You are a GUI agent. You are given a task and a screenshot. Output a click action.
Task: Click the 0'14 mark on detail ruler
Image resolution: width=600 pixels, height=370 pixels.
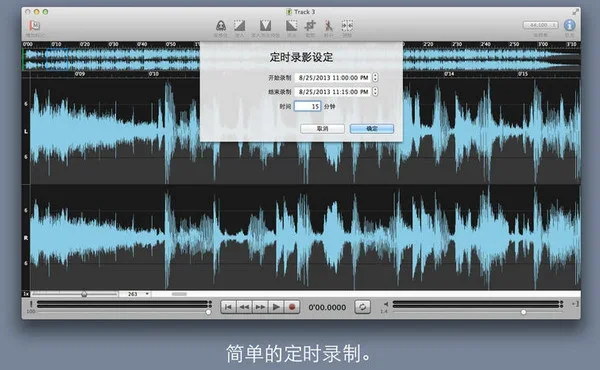[449, 73]
